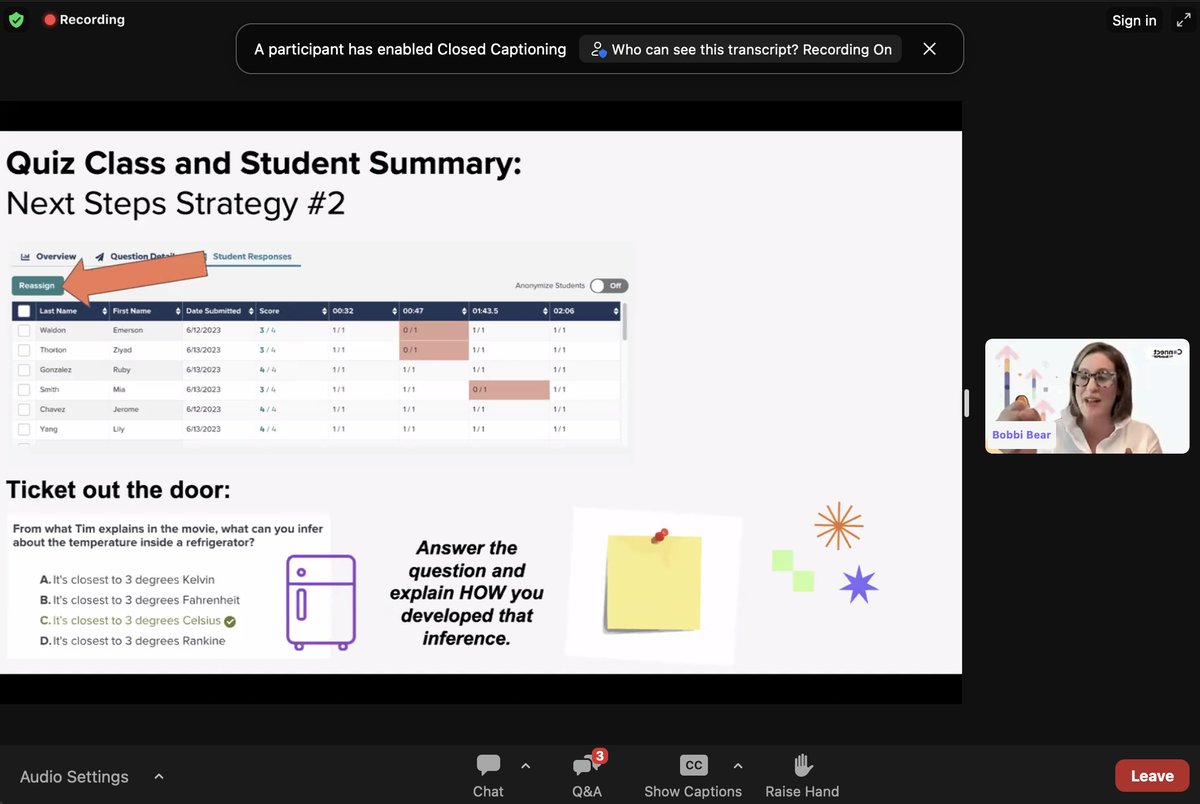1200x804 pixels.
Task: Check the checkbox for Smith's row
Action: 24,389
